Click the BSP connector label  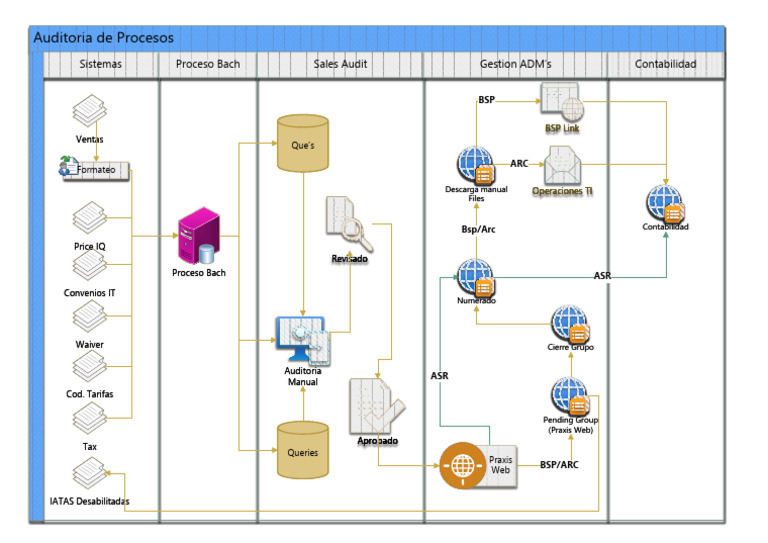pos(486,100)
